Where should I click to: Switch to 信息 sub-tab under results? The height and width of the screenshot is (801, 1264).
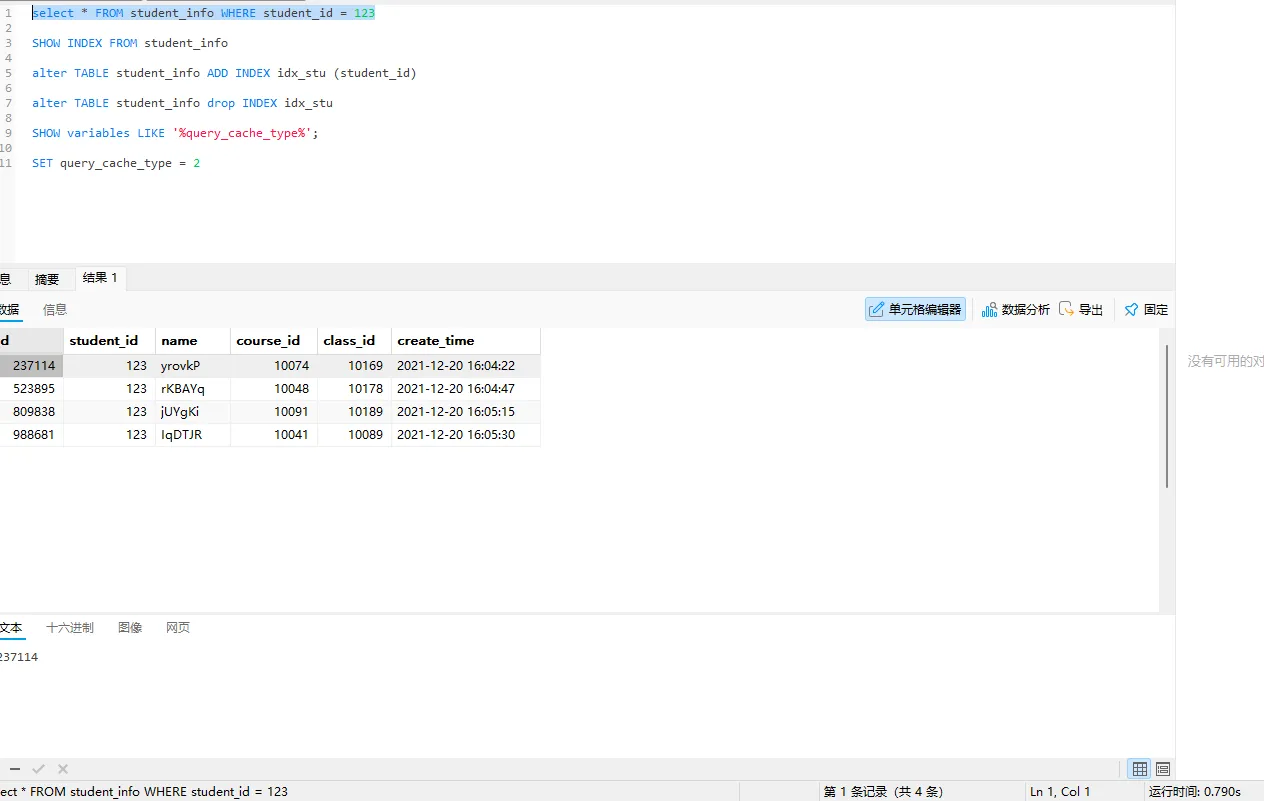(x=55, y=310)
